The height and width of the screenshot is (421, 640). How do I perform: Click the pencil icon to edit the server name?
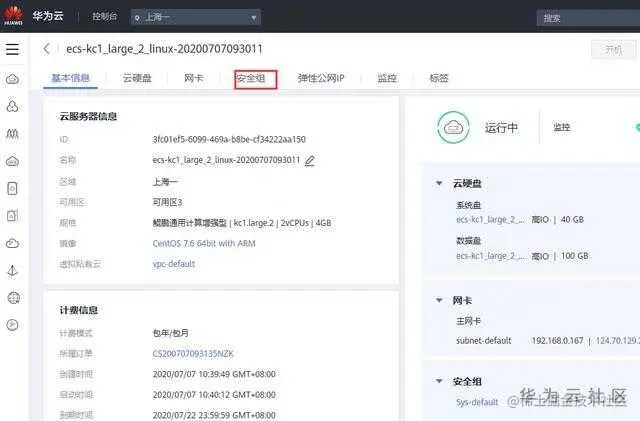310,160
